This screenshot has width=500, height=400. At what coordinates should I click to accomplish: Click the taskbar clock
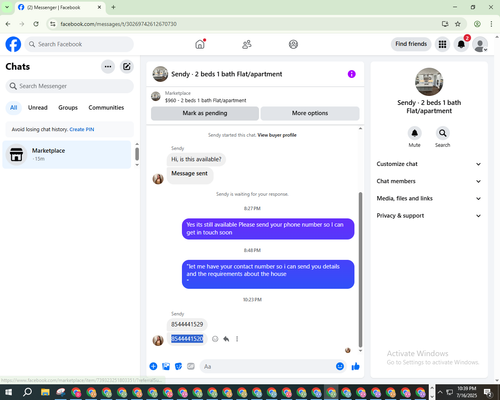467,392
